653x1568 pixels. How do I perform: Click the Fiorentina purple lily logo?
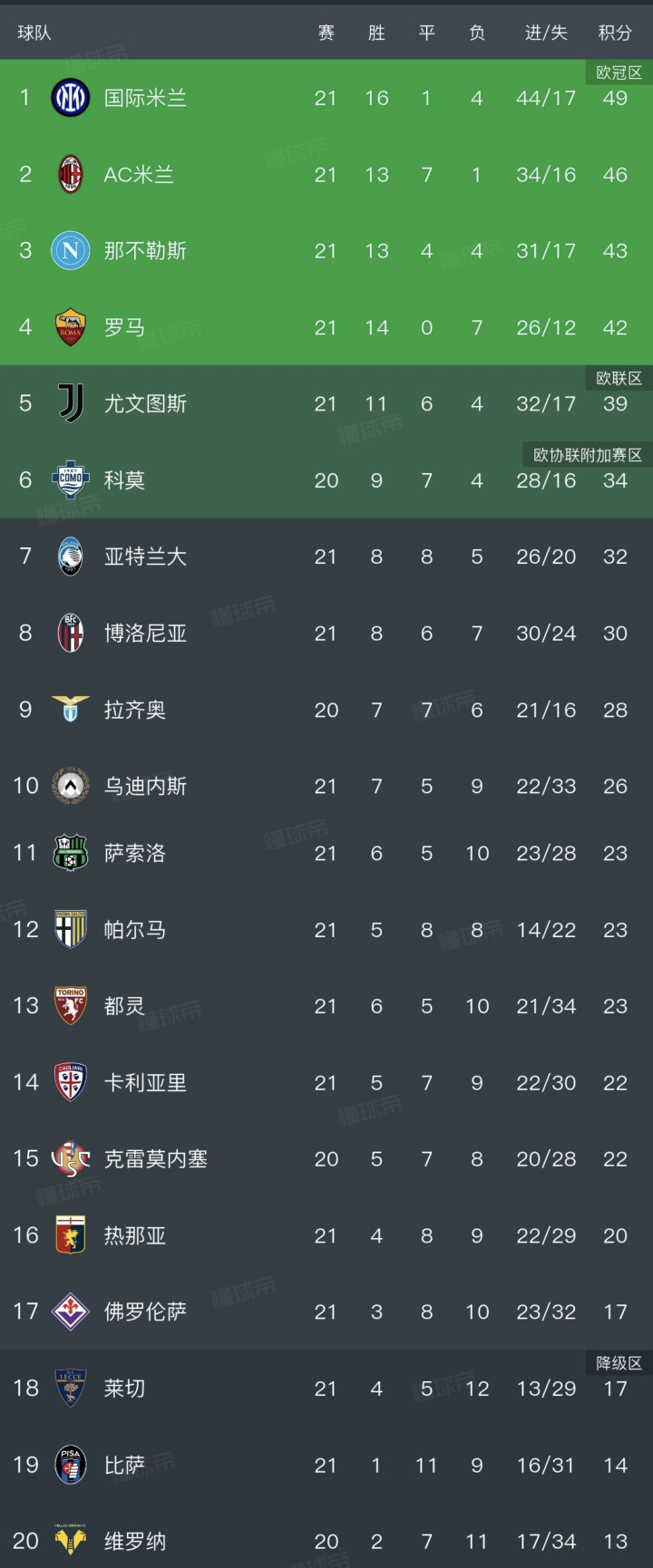coord(71,1312)
